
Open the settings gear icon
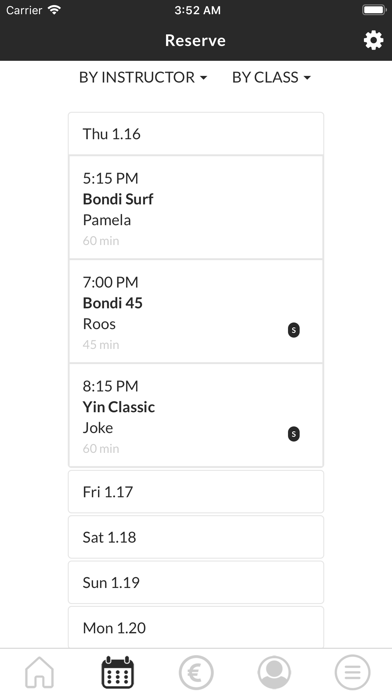[x=373, y=40]
